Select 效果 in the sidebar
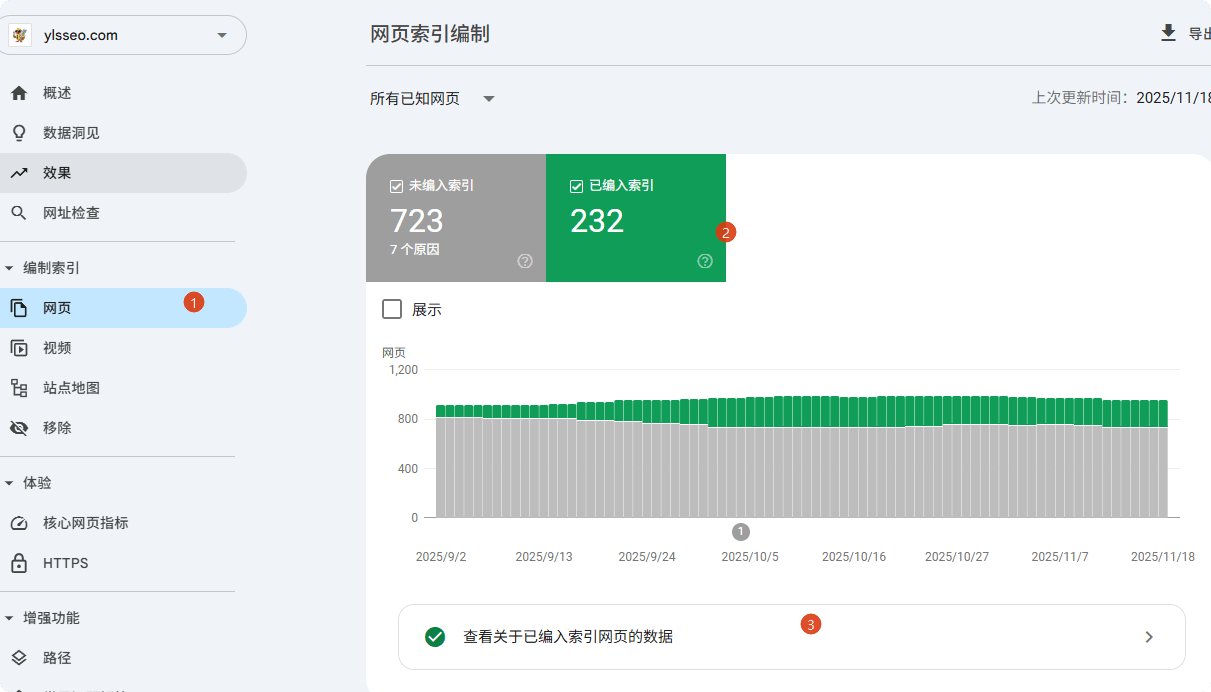Image resolution: width=1211 pixels, height=692 pixels. (x=123, y=173)
